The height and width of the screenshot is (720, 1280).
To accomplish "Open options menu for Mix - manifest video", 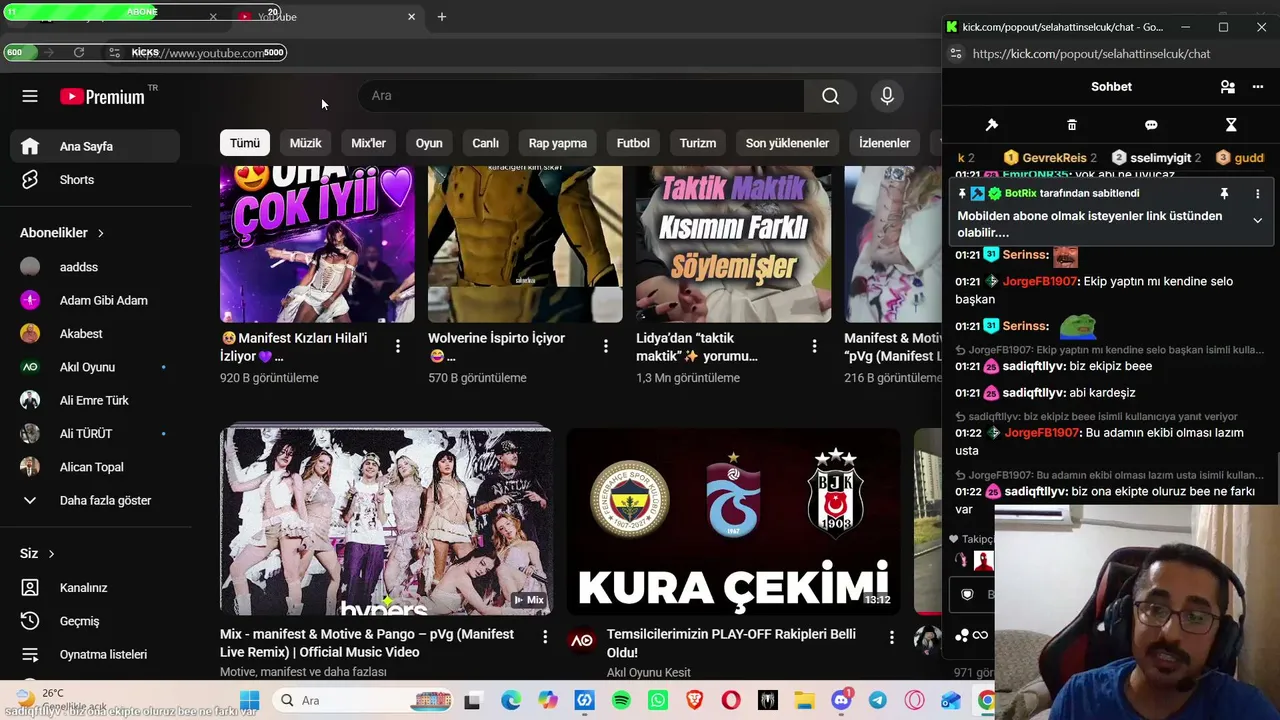I will click(545, 636).
